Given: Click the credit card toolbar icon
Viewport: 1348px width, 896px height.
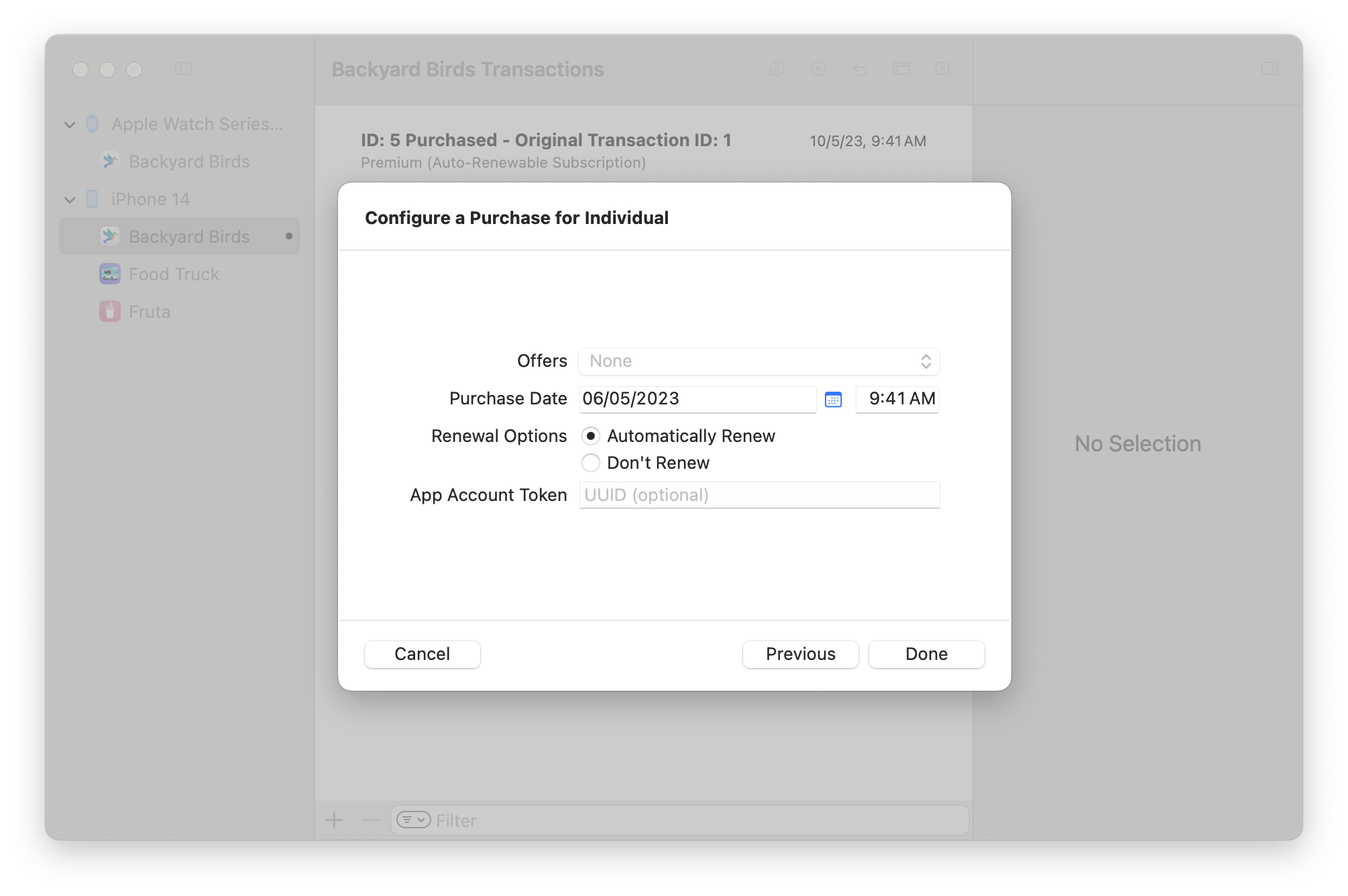Looking at the screenshot, I should click(x=901, y=69).
